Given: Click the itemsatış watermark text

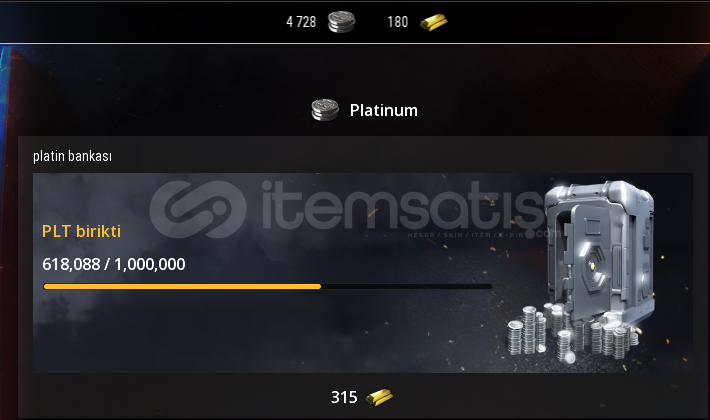Looking at the screenshot, I should tap(402, 206).
